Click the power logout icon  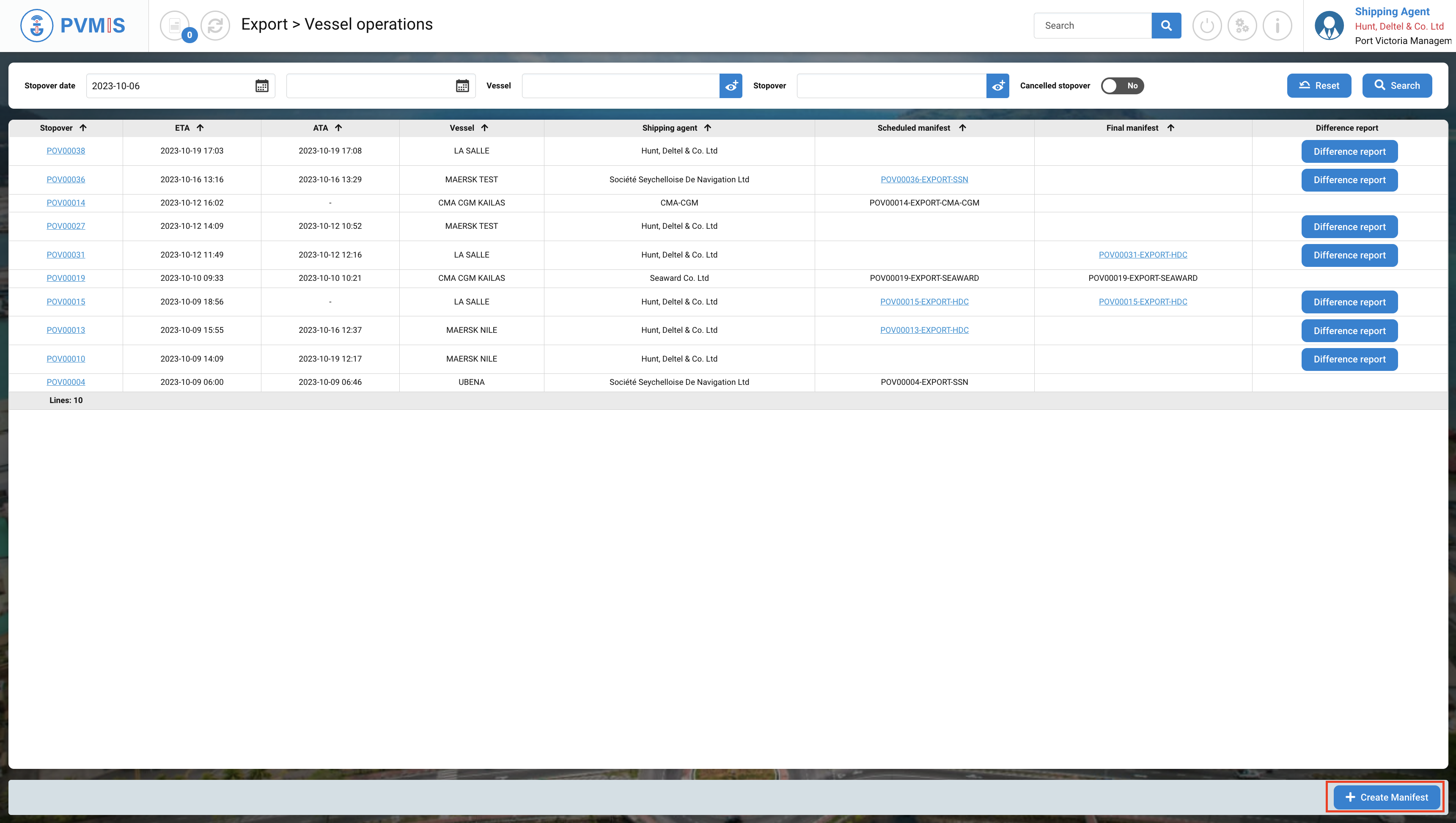1207,25
